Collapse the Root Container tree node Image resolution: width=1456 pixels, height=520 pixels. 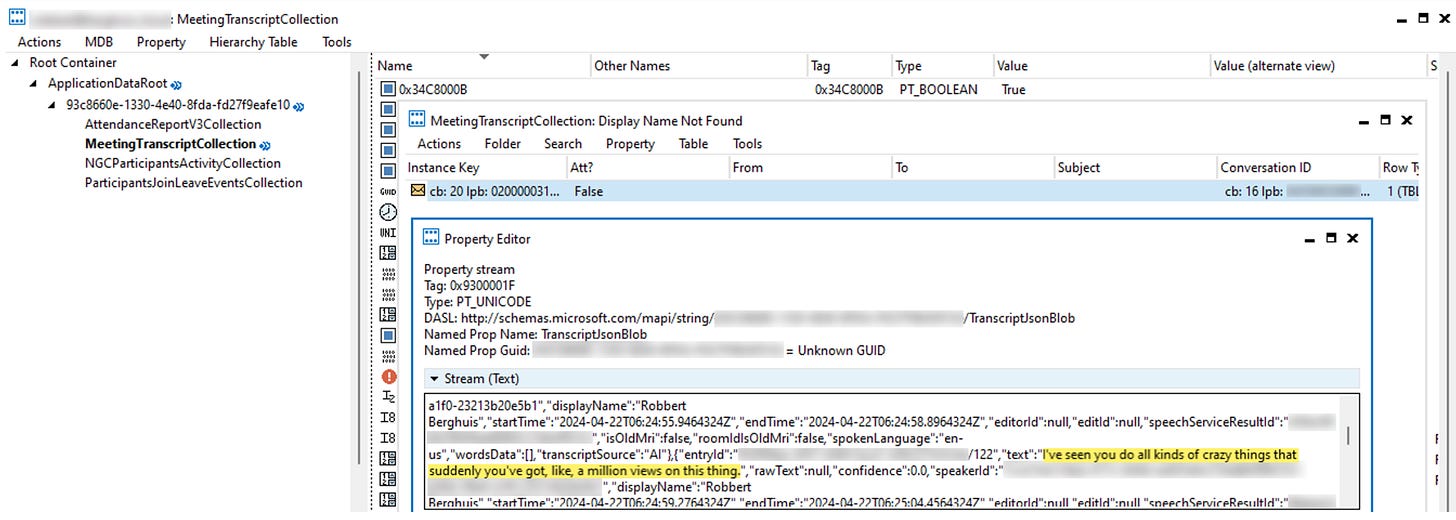point(16,63)
